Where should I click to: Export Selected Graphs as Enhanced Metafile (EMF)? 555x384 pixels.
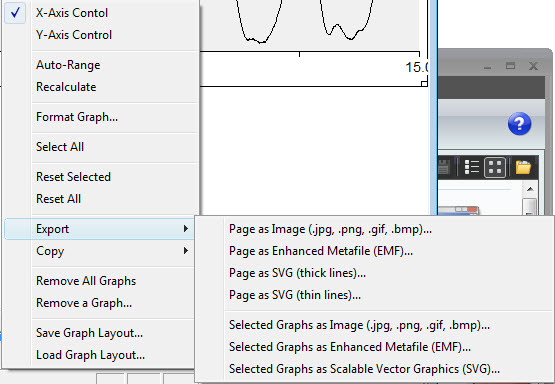tap(374, 347)
